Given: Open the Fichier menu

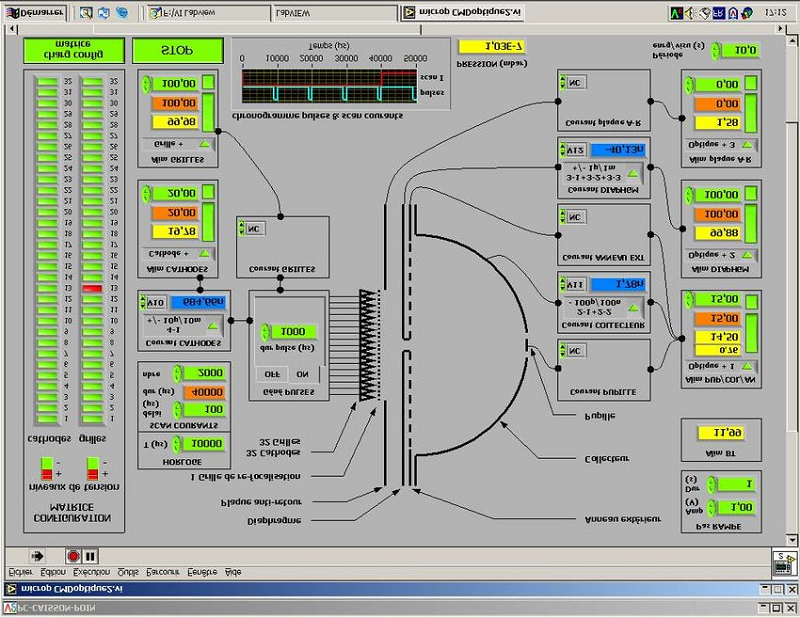Looking at the screenshot, I should point(20,571).
